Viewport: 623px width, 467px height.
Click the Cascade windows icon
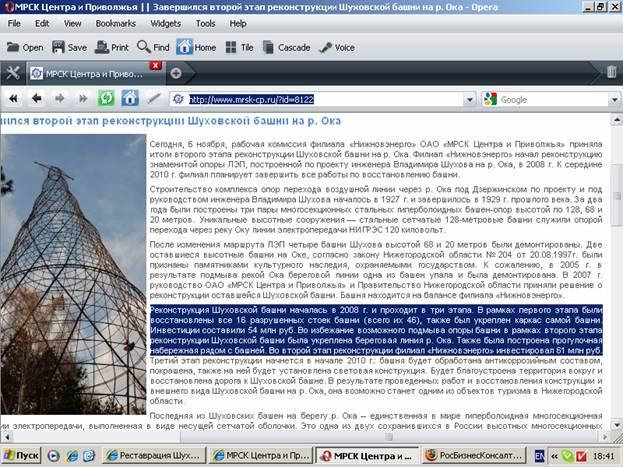pyautogui.click(x=269, y=47)
